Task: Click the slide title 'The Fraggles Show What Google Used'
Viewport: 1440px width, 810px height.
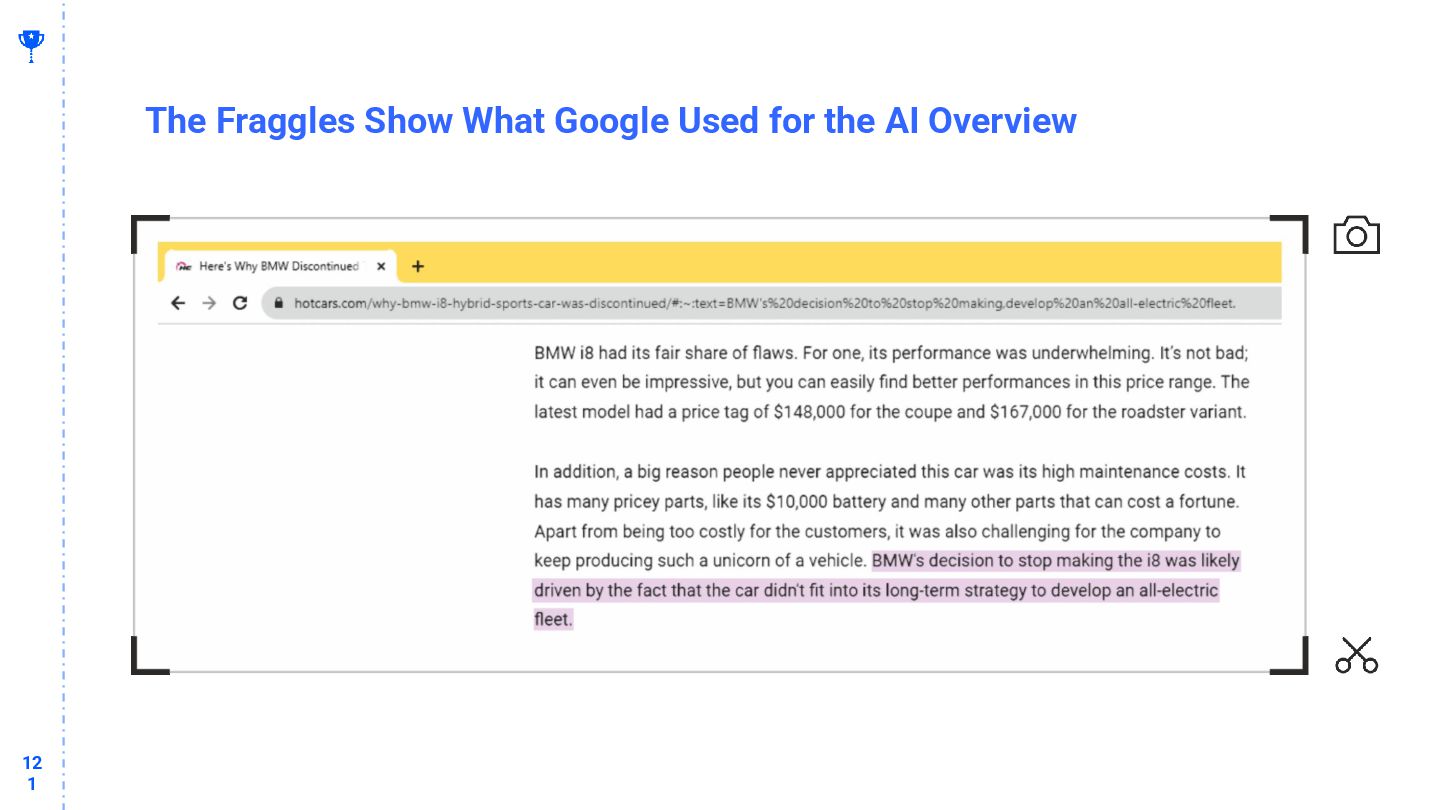Action: 611,121
